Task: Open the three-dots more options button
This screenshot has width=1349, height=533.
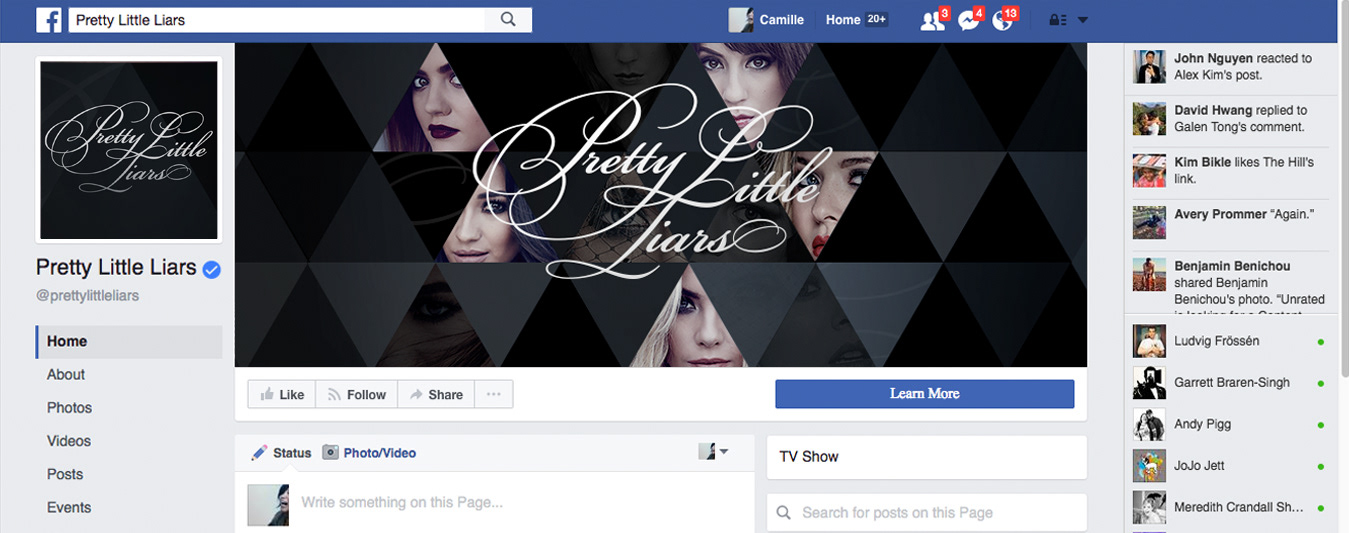Action: [x=493, y=394]
